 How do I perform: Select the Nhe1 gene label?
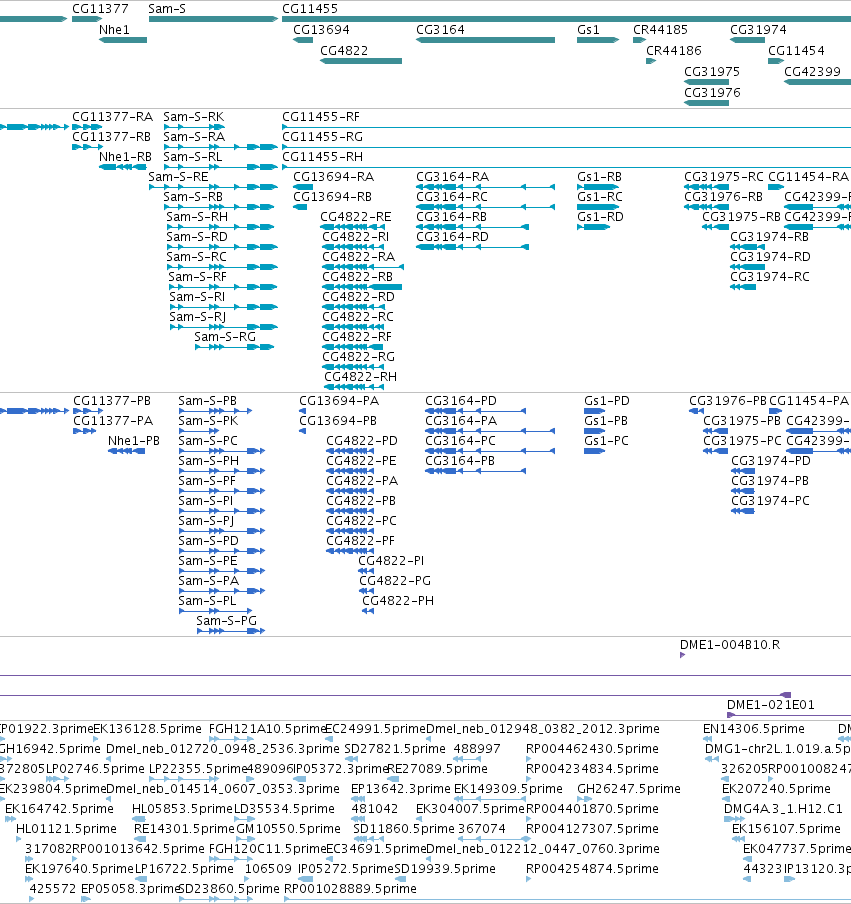114,29
